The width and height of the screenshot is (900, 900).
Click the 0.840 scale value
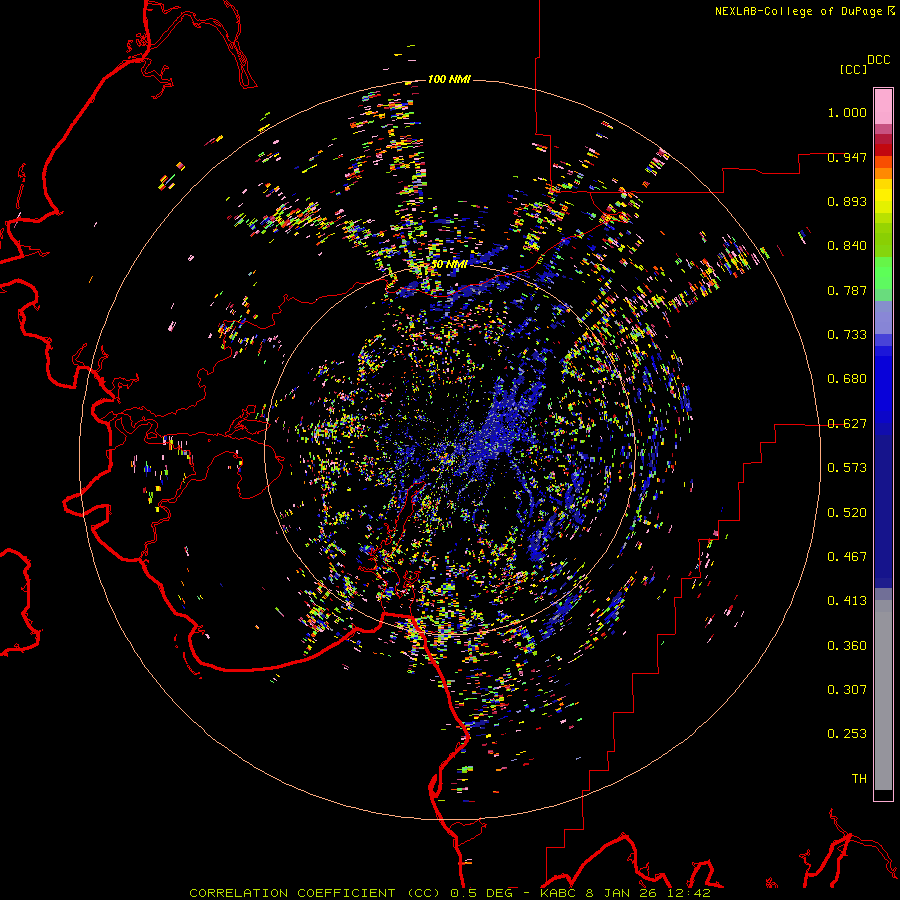(847, 246)
